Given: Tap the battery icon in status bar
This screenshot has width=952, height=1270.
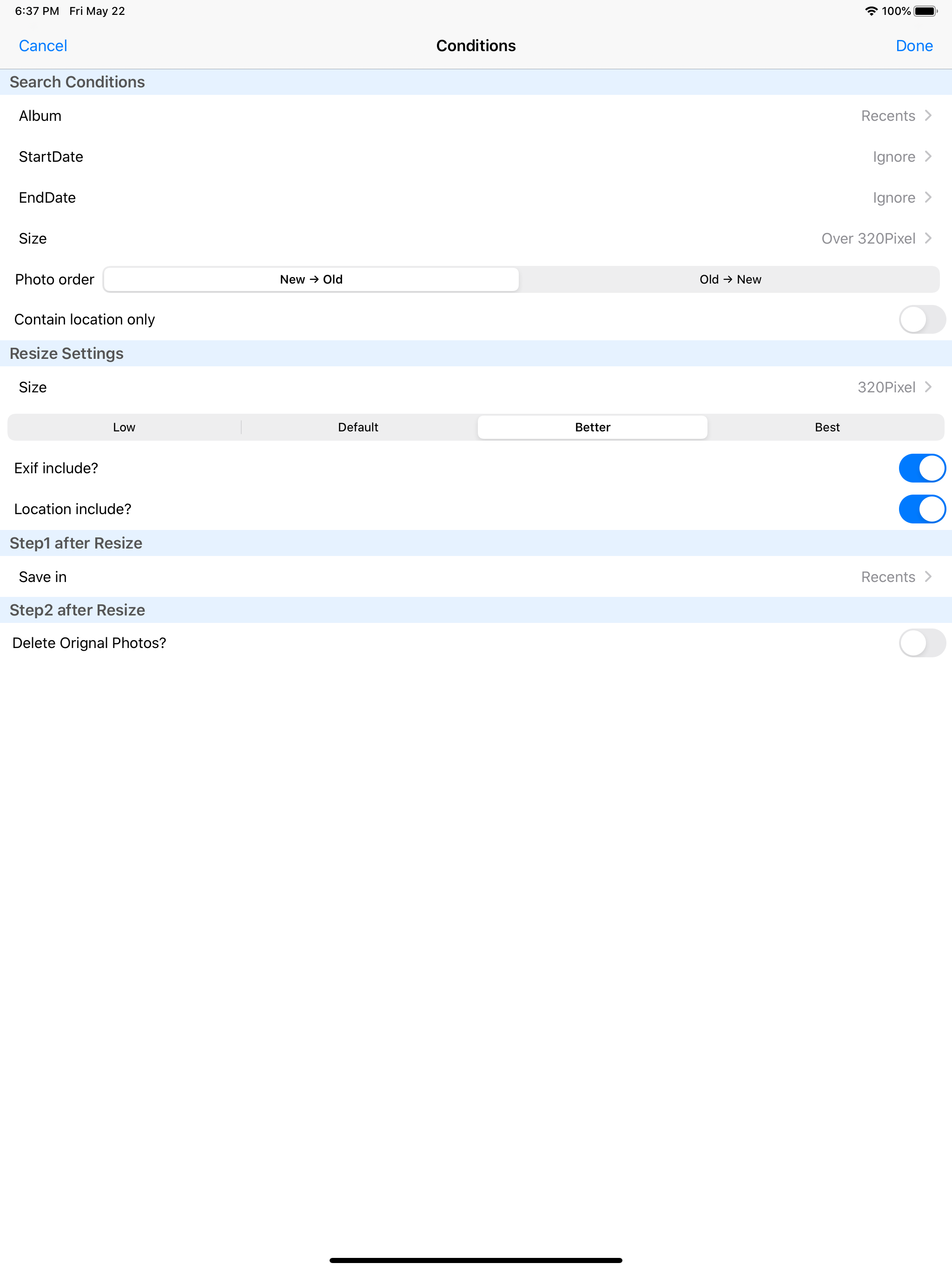Looking at the screenshot, I should tap(925, 12).
